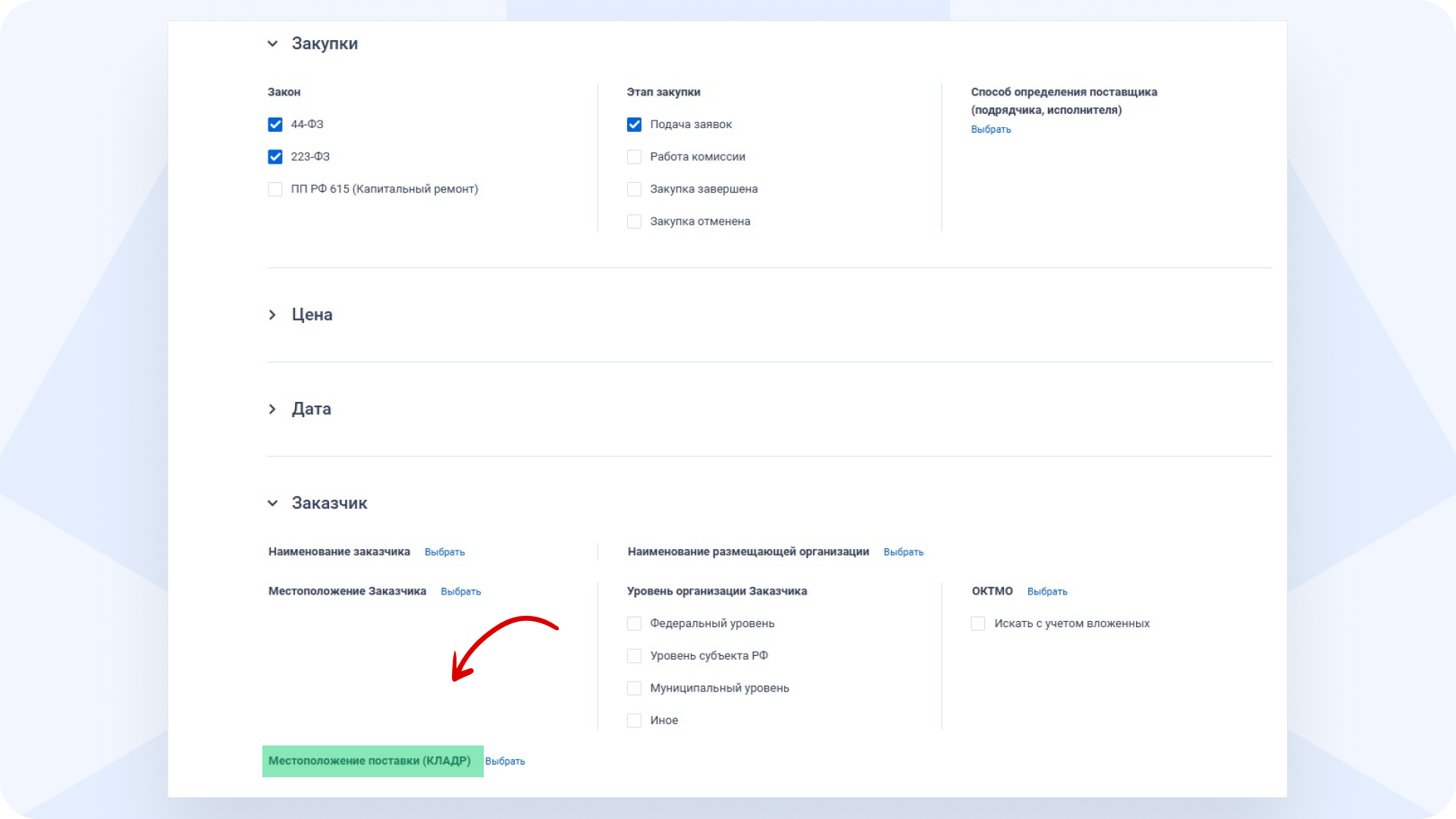Click the Уровень организации Заказчика label
This screenshot has height=819, width=1456.
[x=717, y=591]
